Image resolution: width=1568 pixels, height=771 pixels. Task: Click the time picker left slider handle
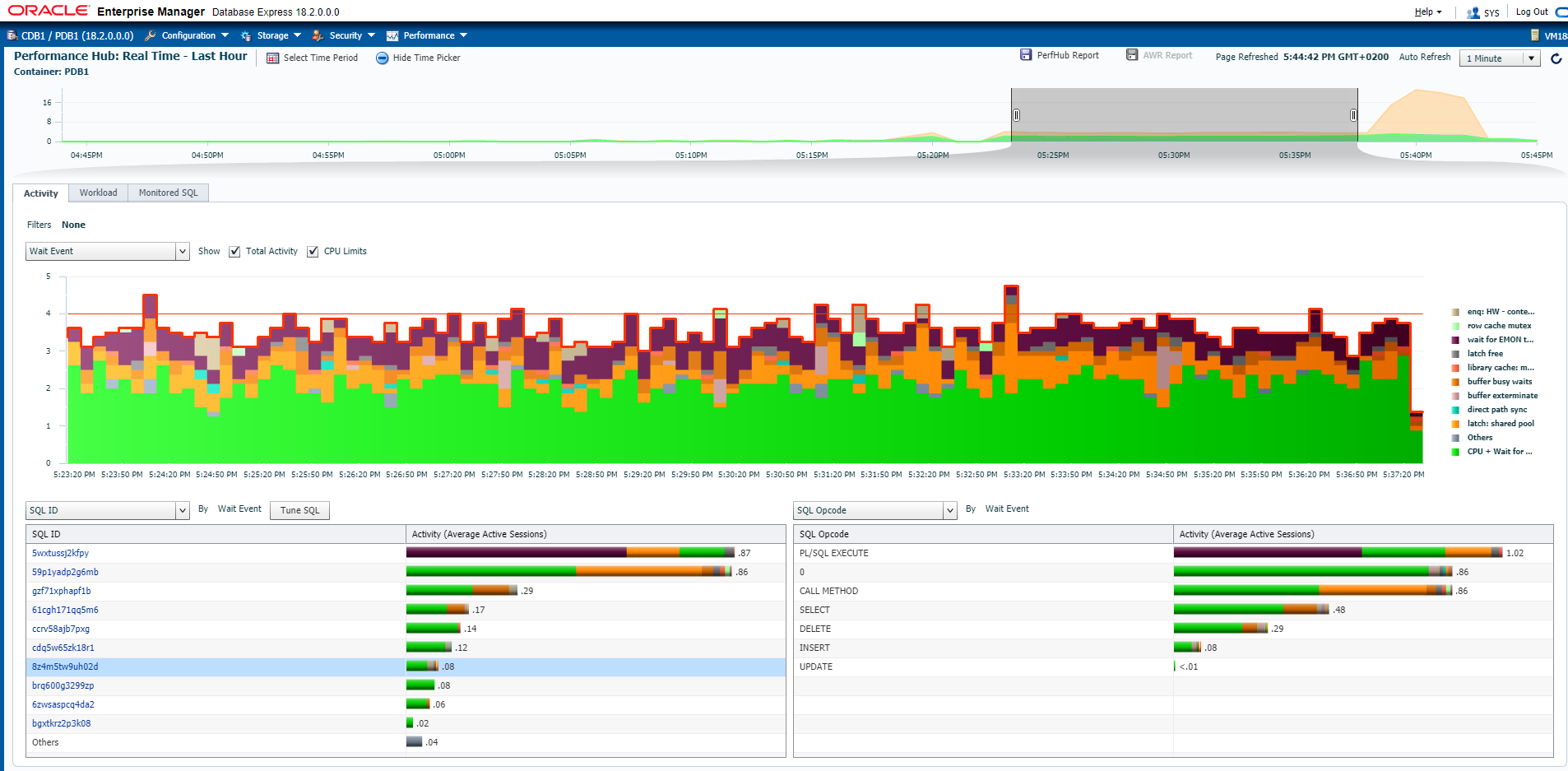coord(1016,115)
